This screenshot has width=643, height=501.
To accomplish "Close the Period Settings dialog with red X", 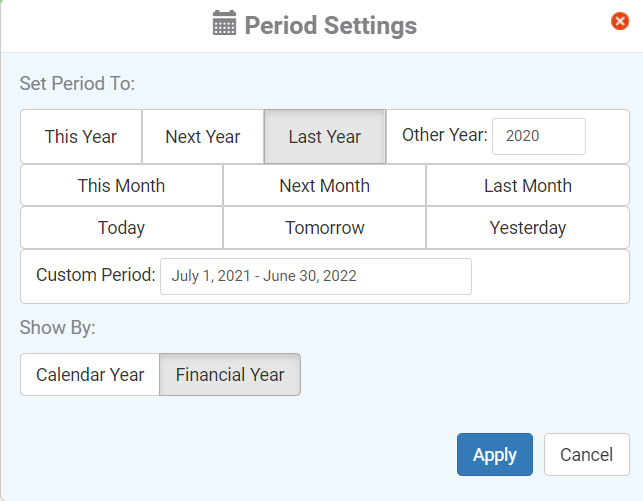I will (620, 21).
